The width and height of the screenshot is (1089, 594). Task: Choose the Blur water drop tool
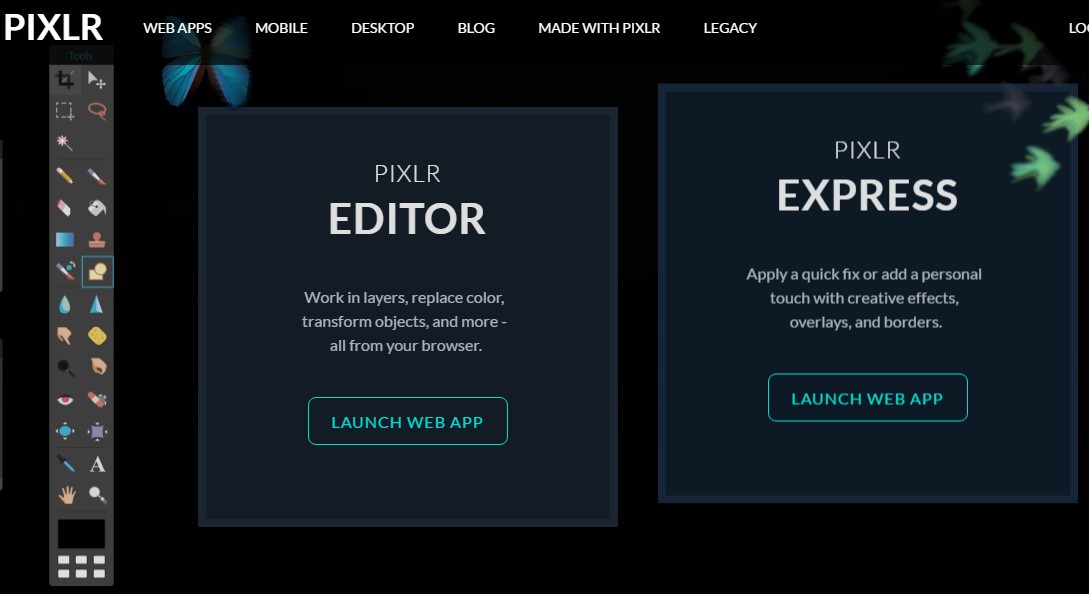(65, 304)
